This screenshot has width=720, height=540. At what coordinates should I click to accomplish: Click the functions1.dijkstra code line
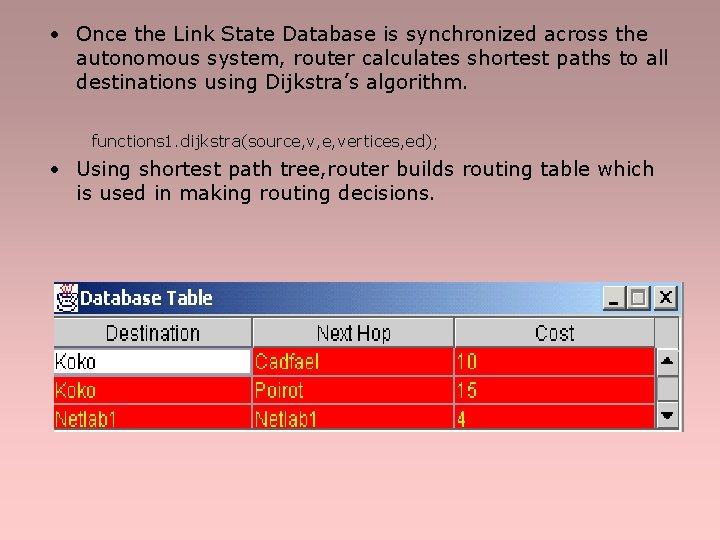click(264, 141)
